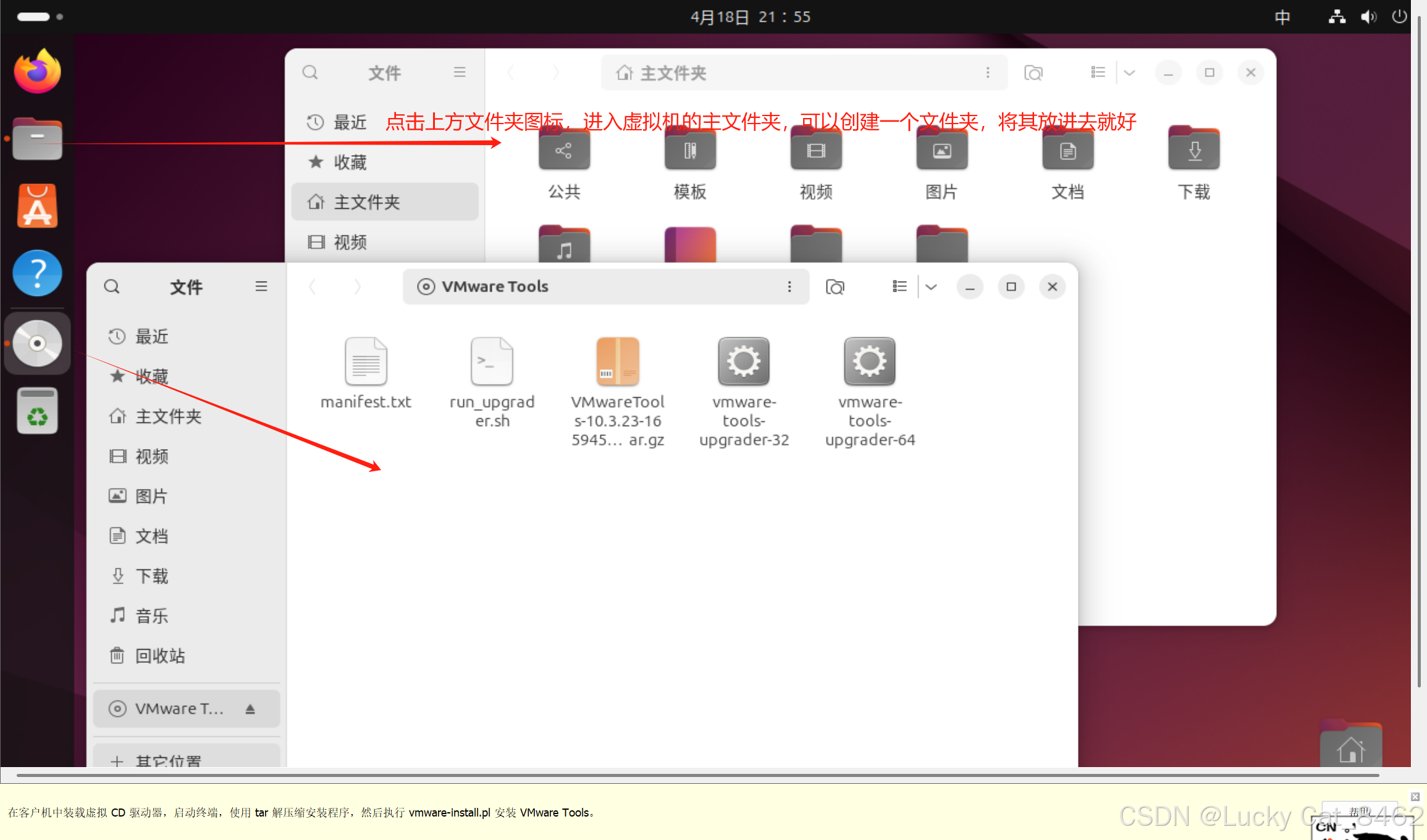1427x840 pixels.
Task: Click search icon in front Files window
Action: tap(112, 287)
